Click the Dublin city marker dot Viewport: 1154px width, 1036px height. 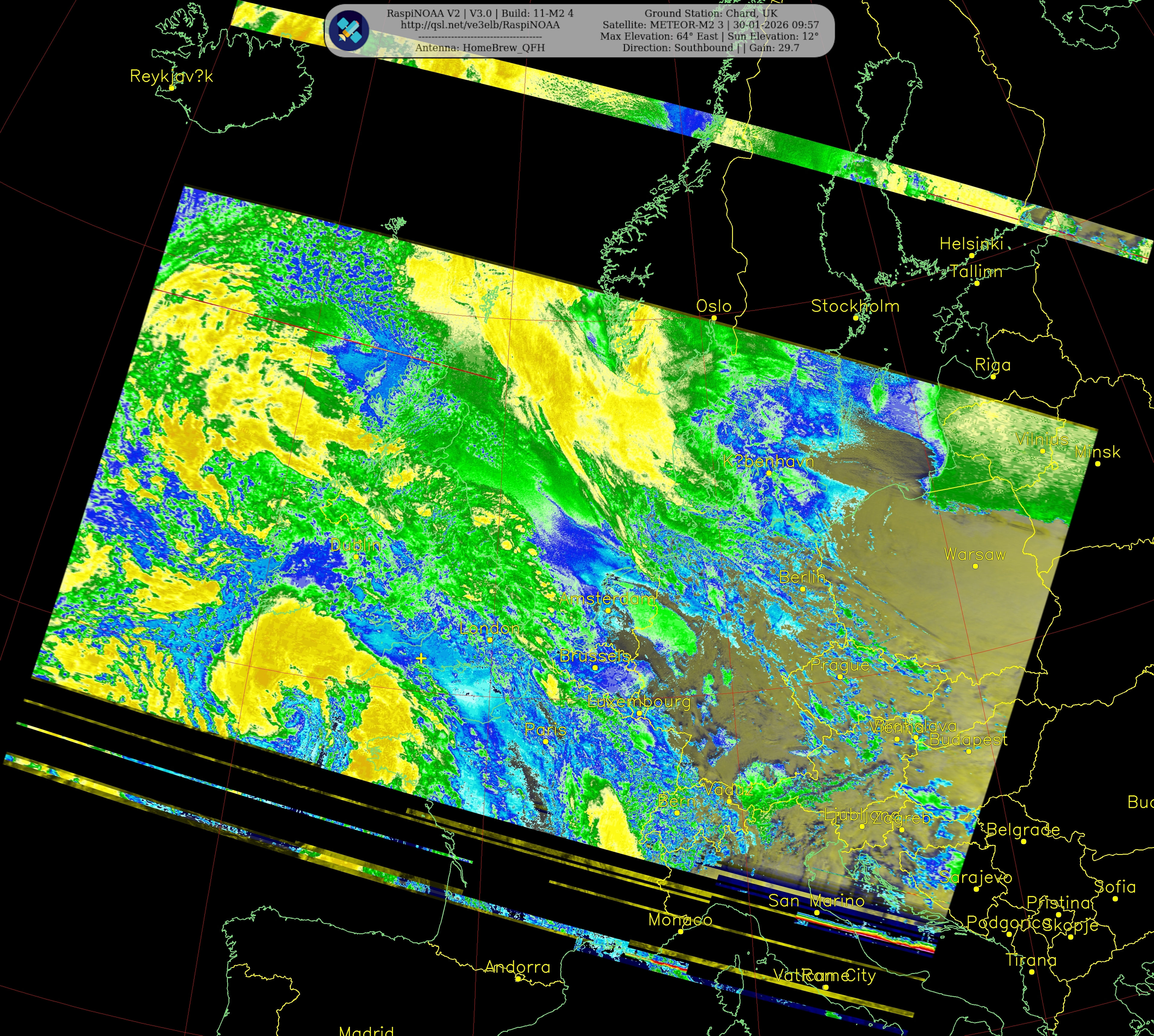[356, 557]
